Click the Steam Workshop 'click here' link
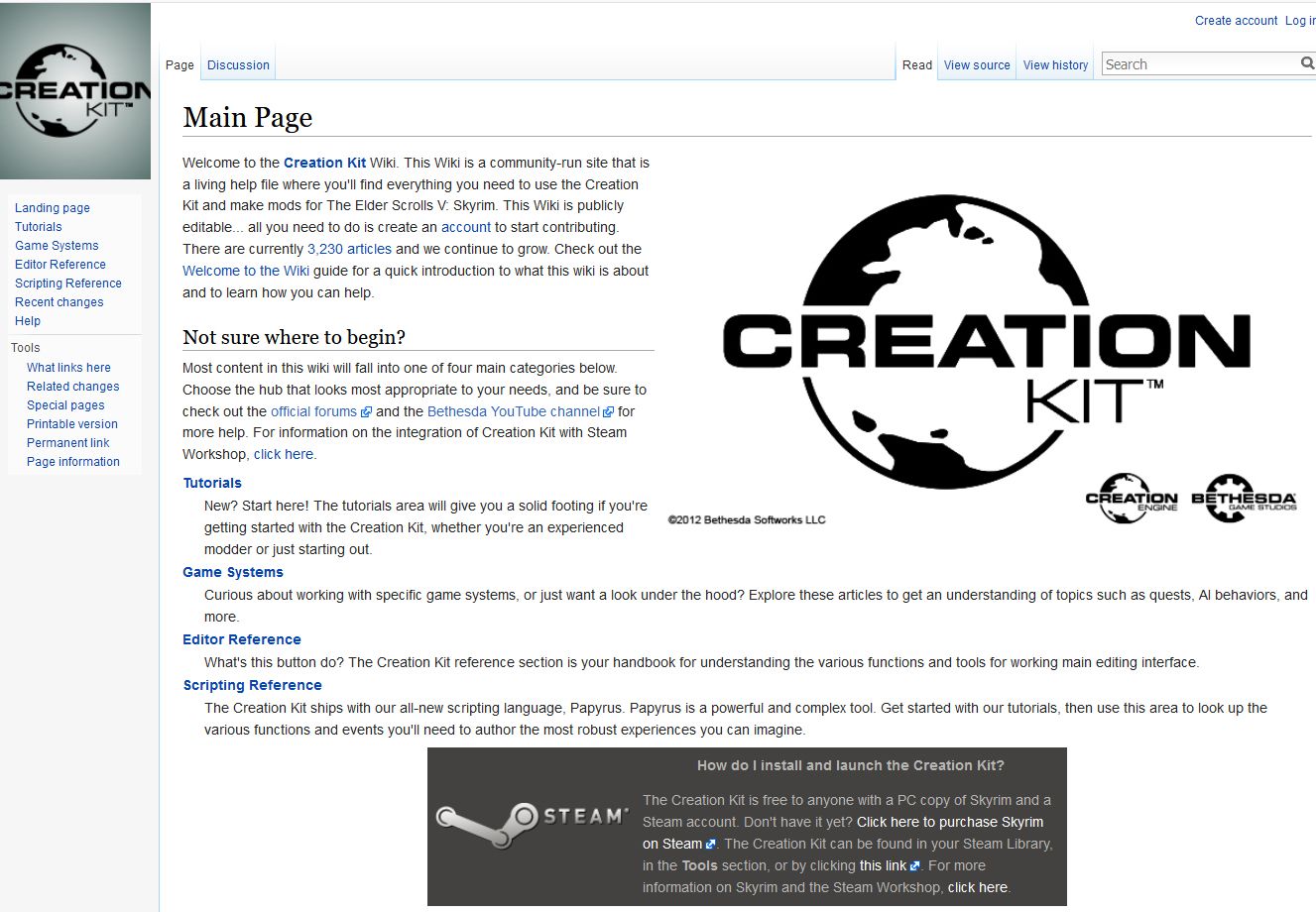Screen dimensions: 1316x912 click(x=284, y=454)
